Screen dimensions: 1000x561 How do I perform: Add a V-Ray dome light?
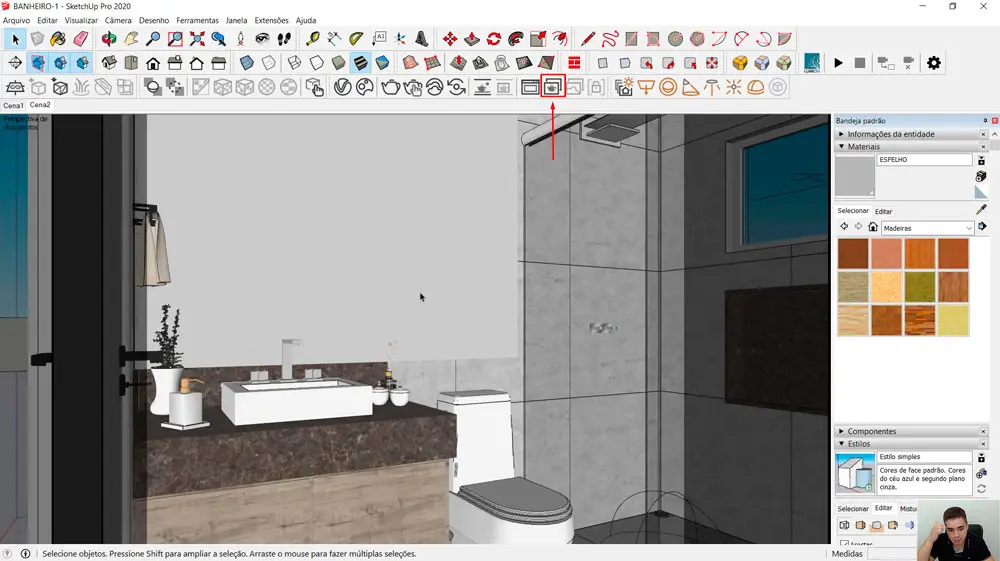[x=756, y=87]
